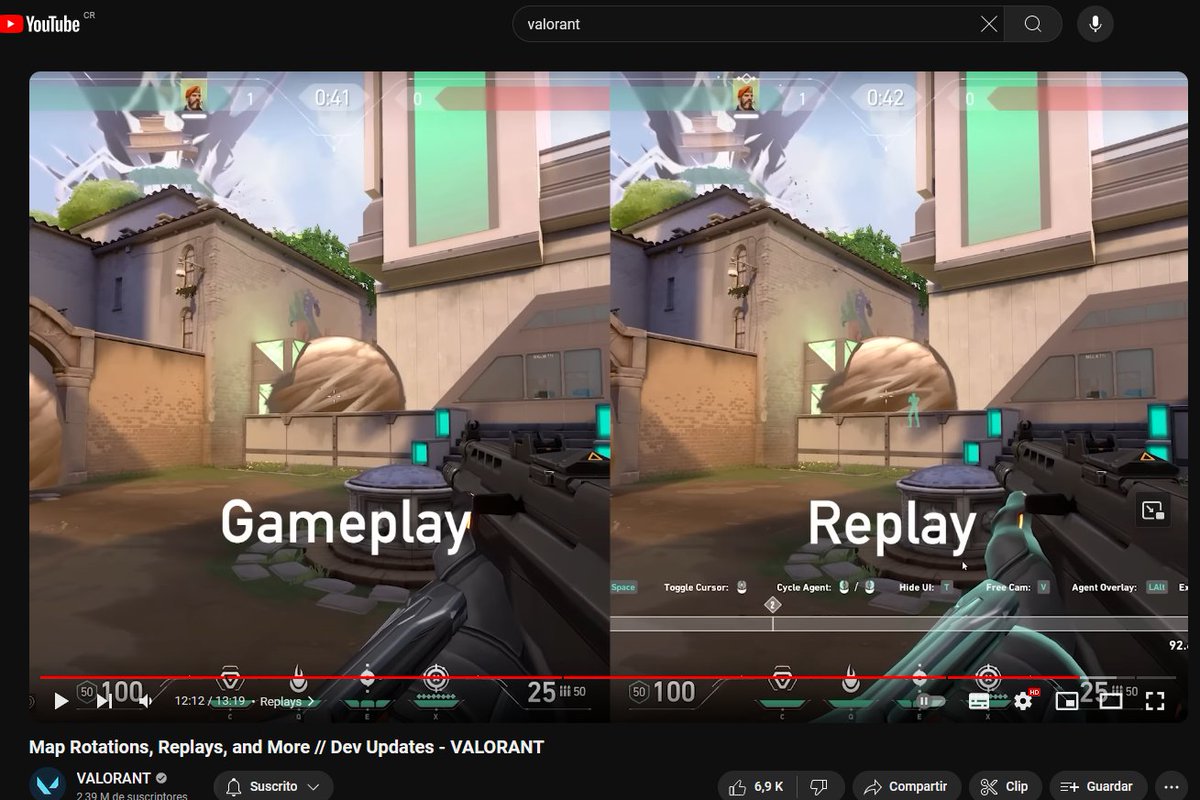Expand the Suscrito notification dropdown

(314, 787)
